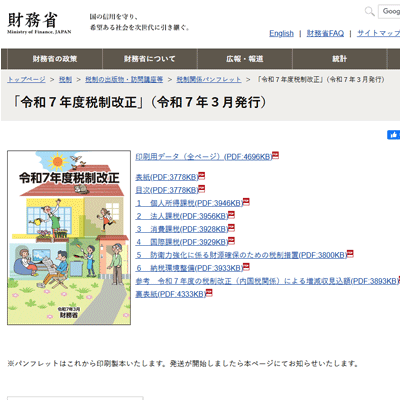Go to 税制の出版物・訪問講座等 breadcrumb
This screenshot has width=400, height=400.
[x=124, y=79]
